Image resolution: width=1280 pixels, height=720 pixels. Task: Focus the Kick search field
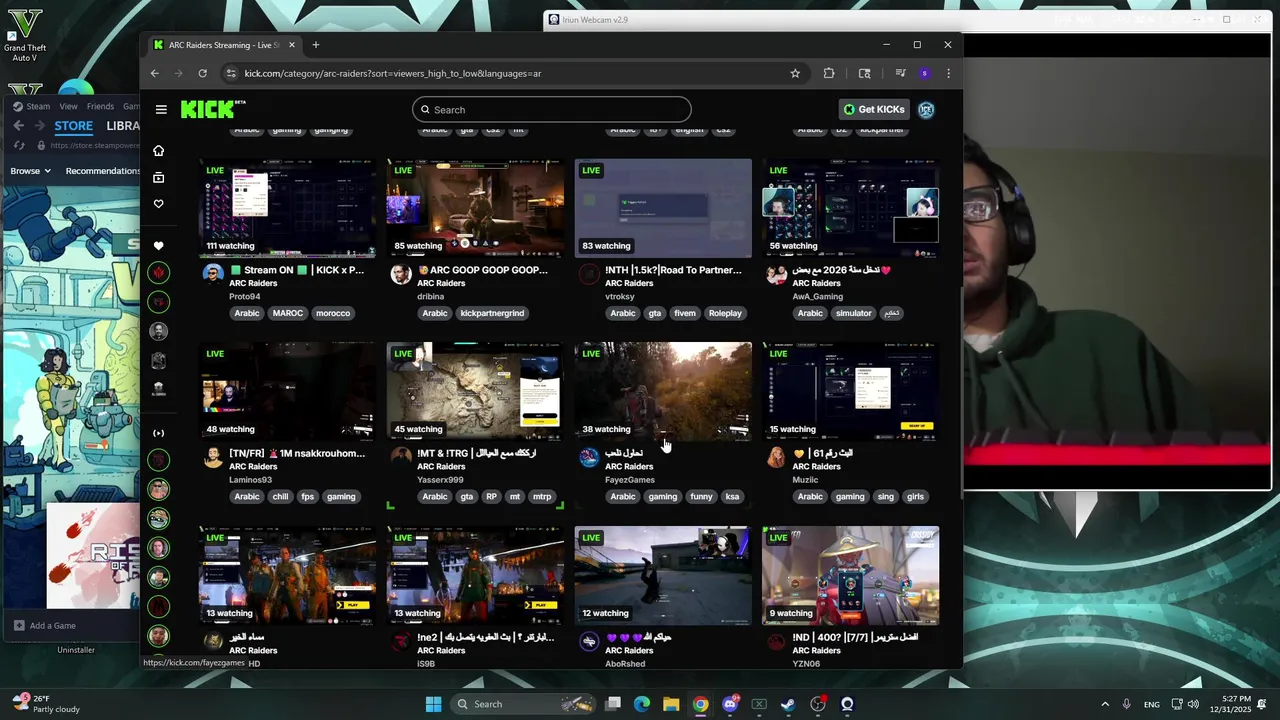pyautogui.click(x=552, y=110)
